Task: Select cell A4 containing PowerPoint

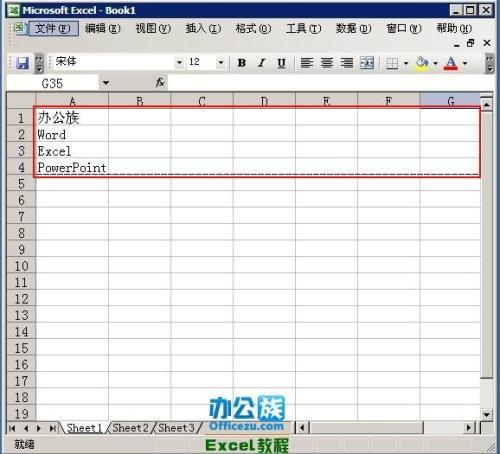Action: (x=72, y=167)
